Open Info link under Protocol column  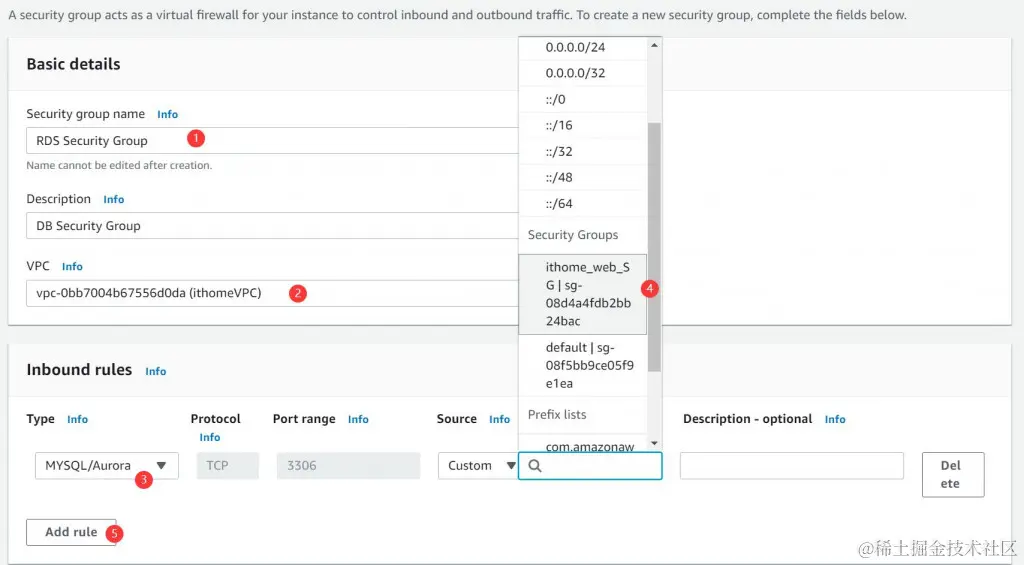point(210,438)
